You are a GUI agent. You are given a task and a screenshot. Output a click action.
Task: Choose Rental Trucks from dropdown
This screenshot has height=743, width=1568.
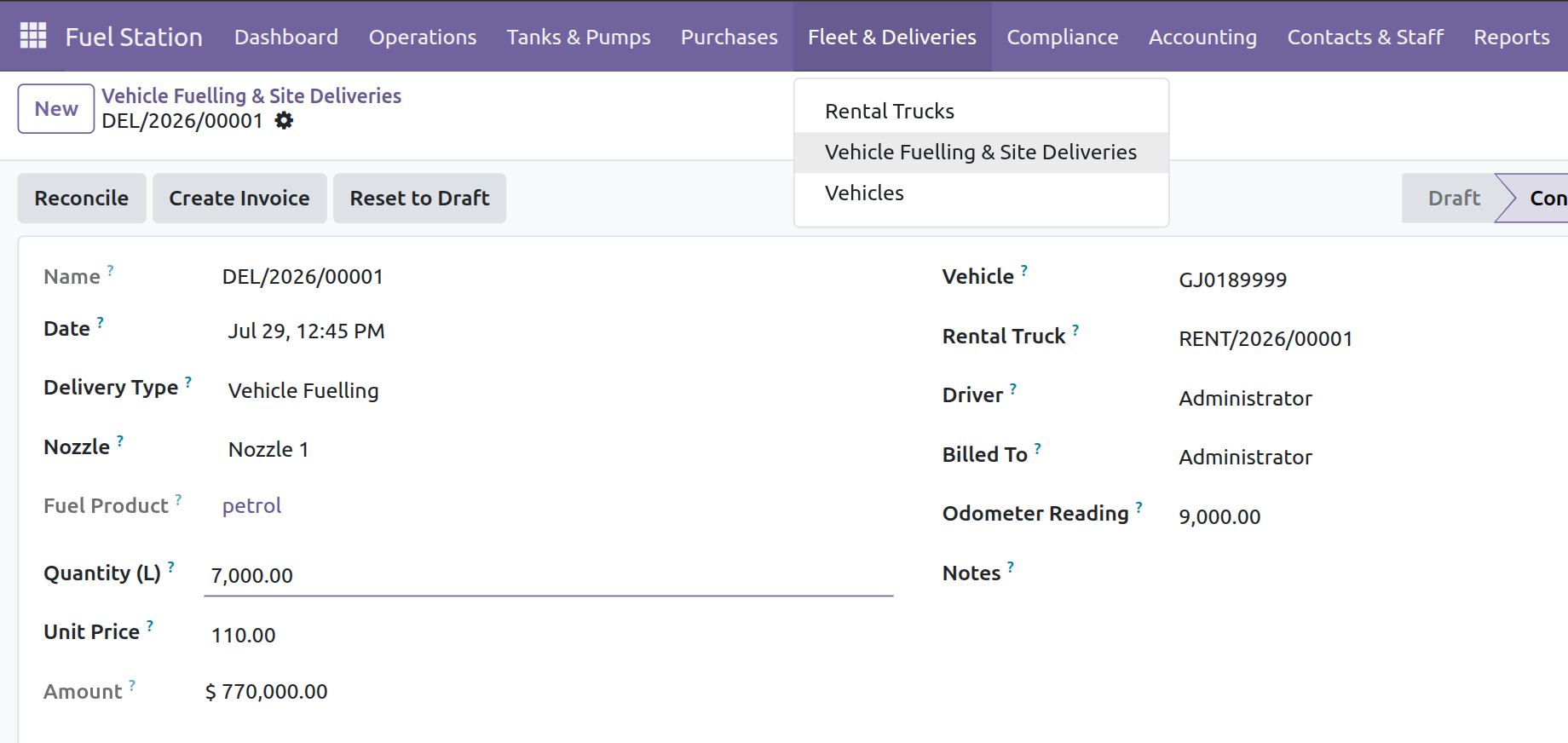point(981,112)
